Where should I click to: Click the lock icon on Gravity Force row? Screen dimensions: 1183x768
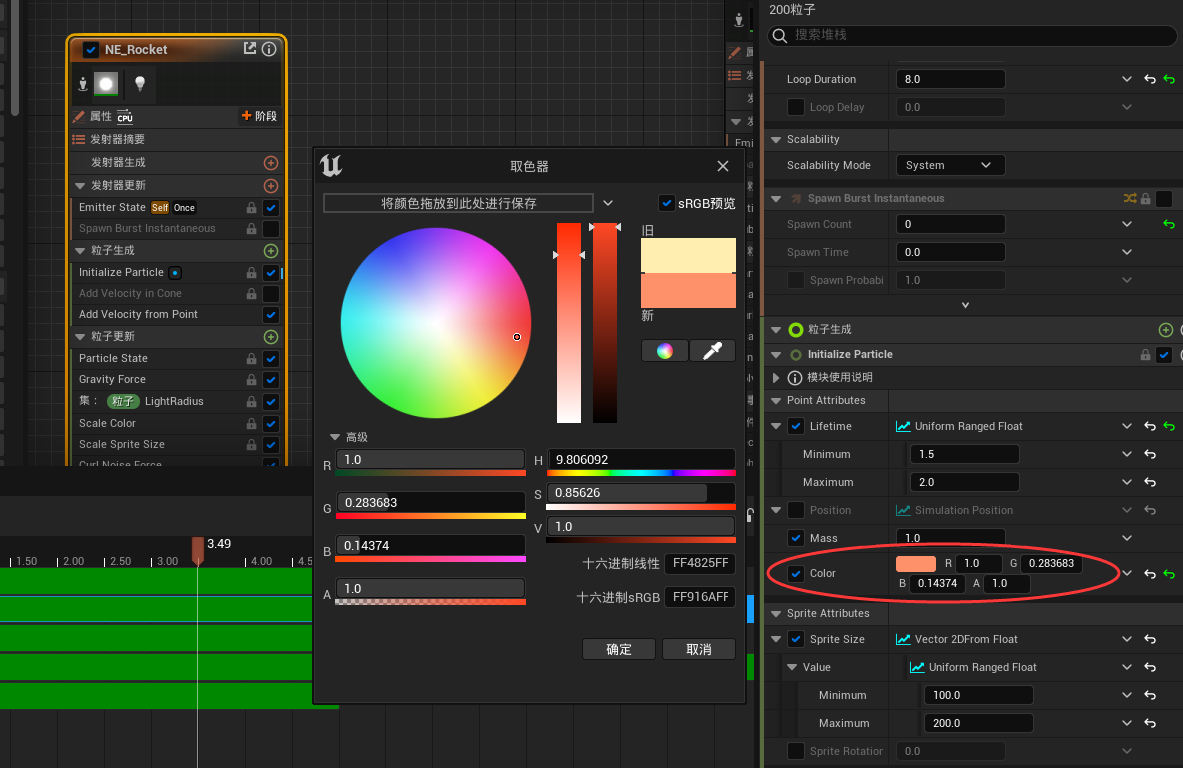click(251, 379)
